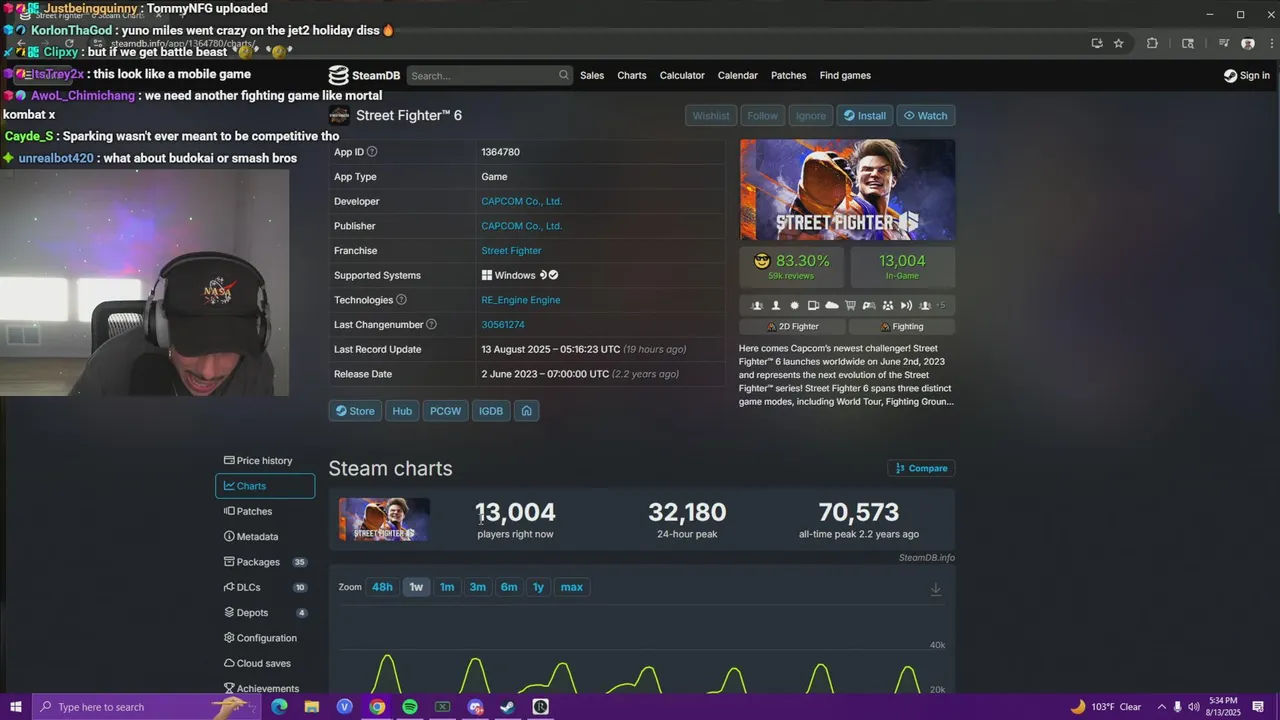Open the Chrome three-dot menu
1280x720 pixels.
(x=1272, y=43)
